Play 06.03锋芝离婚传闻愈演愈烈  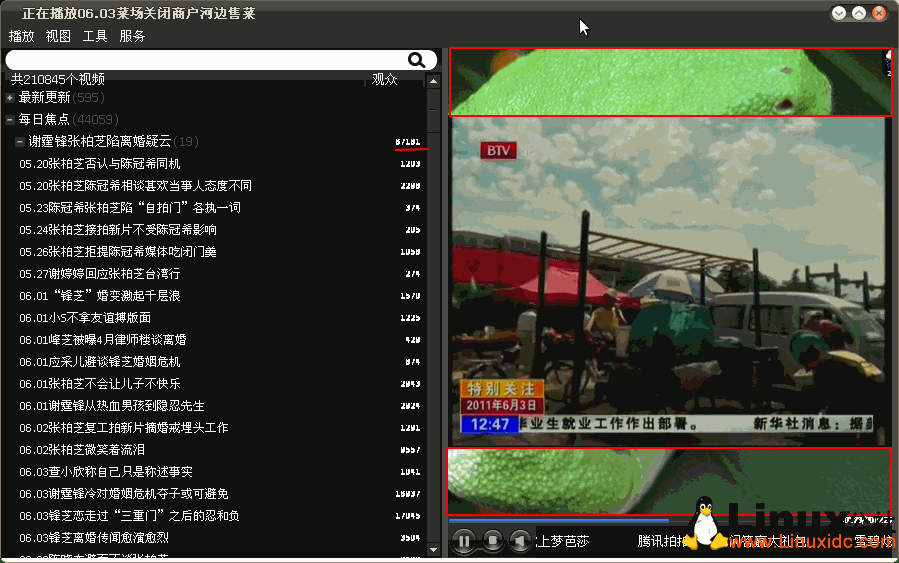(94, 537)
